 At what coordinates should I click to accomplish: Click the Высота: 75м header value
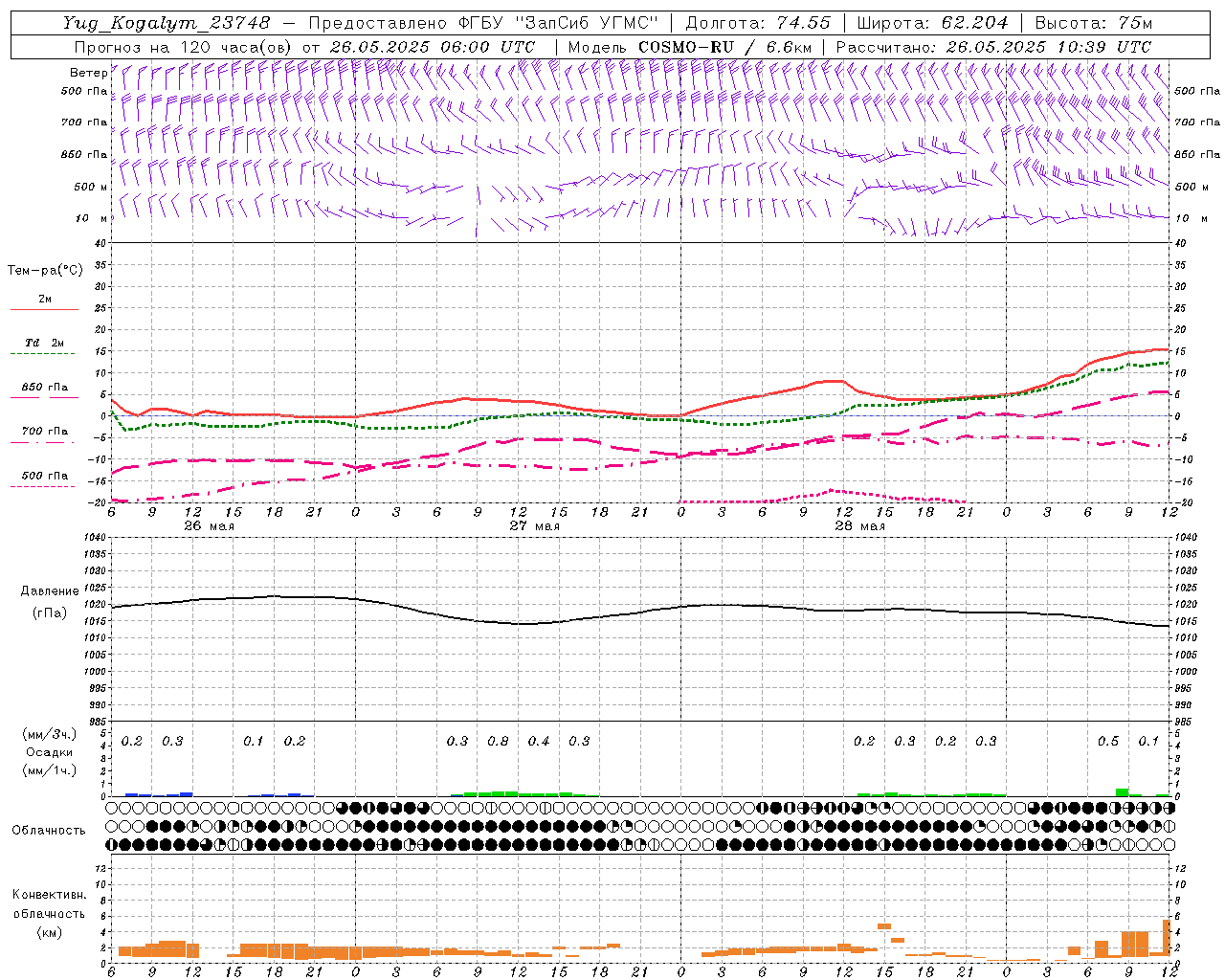[1094, 23]
